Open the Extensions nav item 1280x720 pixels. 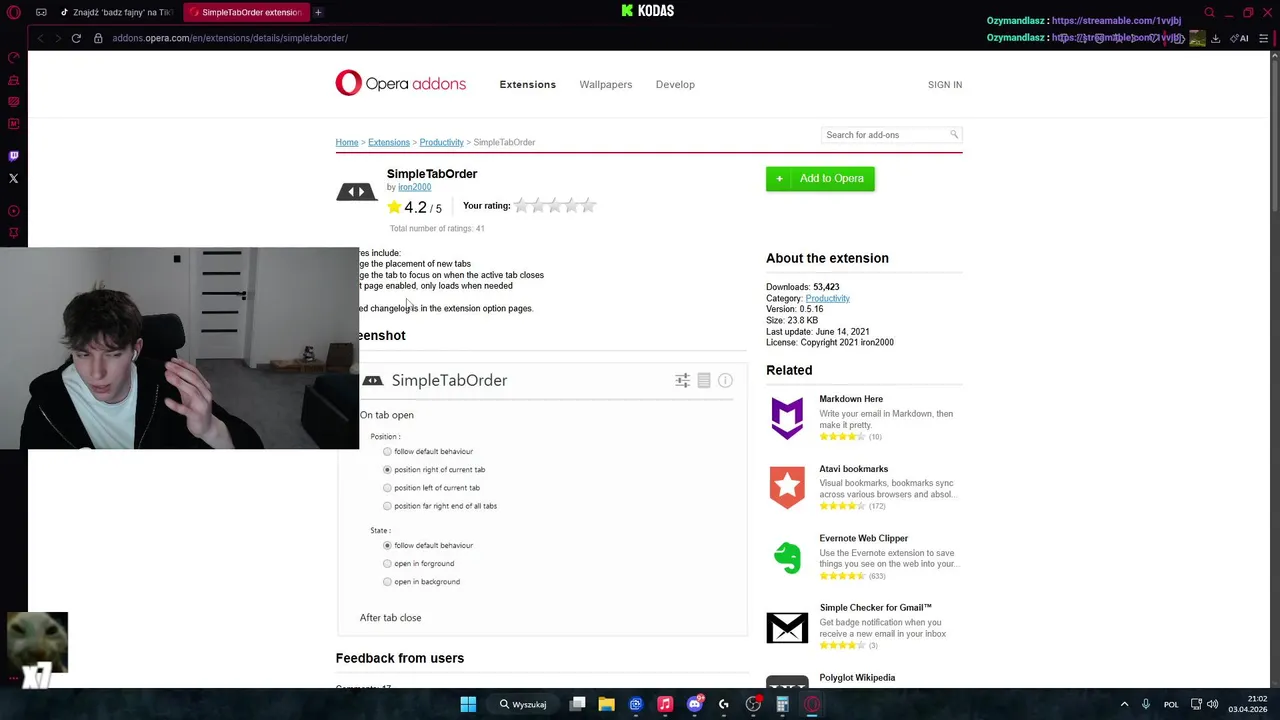[x=527, y=84]
